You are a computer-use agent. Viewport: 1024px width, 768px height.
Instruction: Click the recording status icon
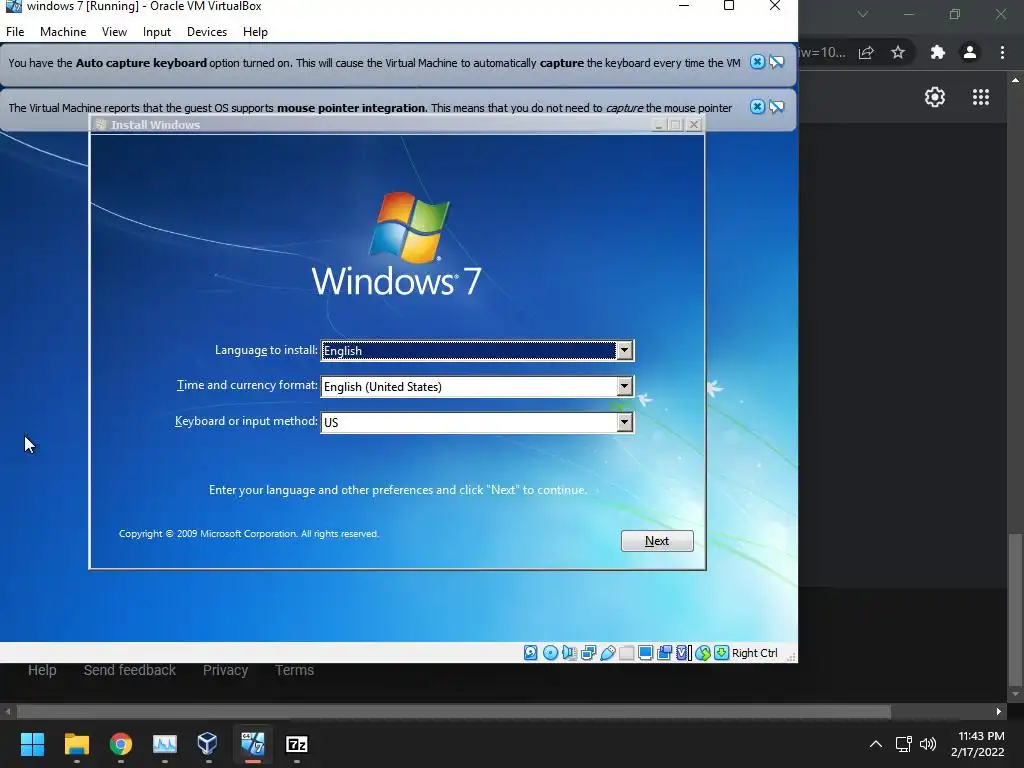pos(664,652)
